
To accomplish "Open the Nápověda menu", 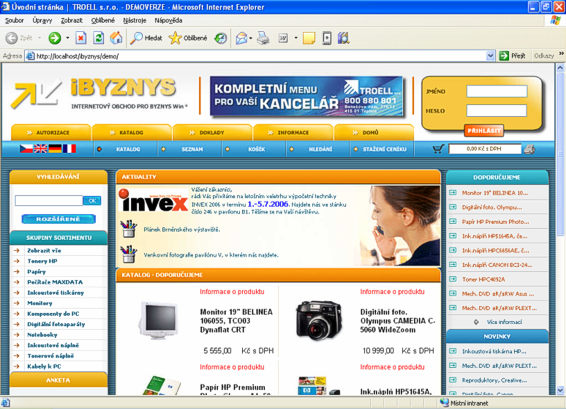I will (168, 21).
